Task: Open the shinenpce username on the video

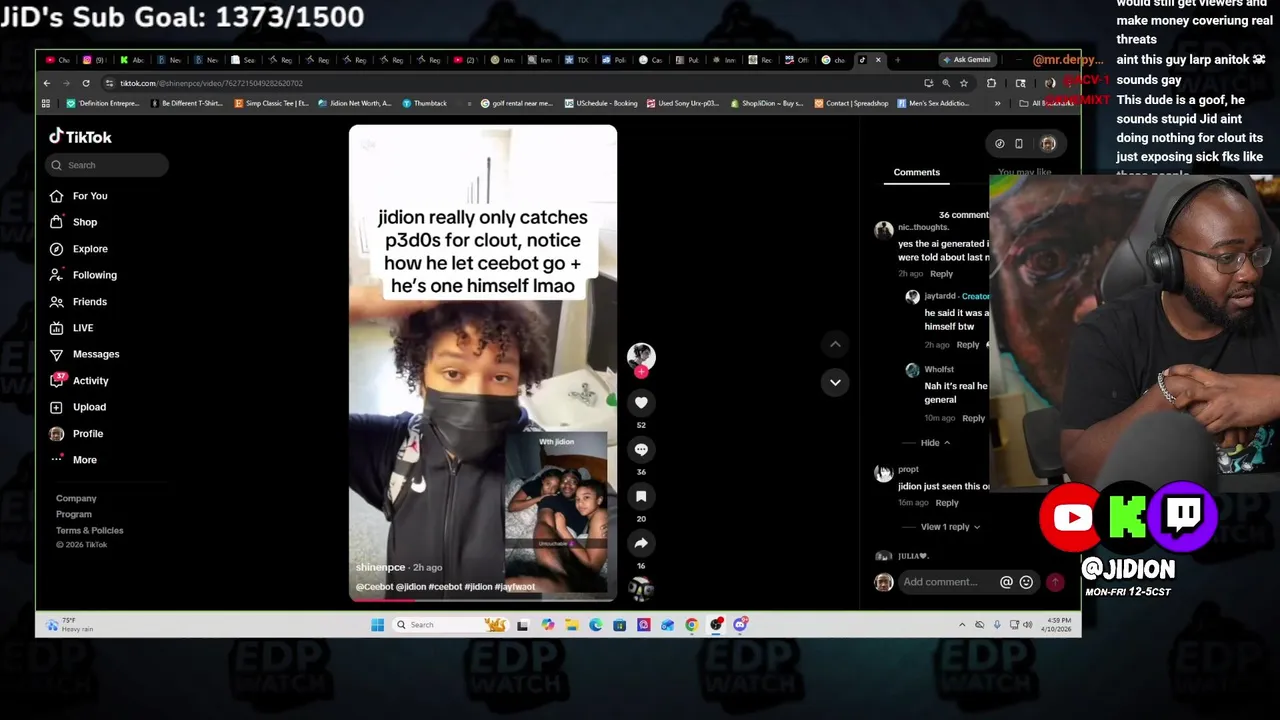Action: (380, 568)
